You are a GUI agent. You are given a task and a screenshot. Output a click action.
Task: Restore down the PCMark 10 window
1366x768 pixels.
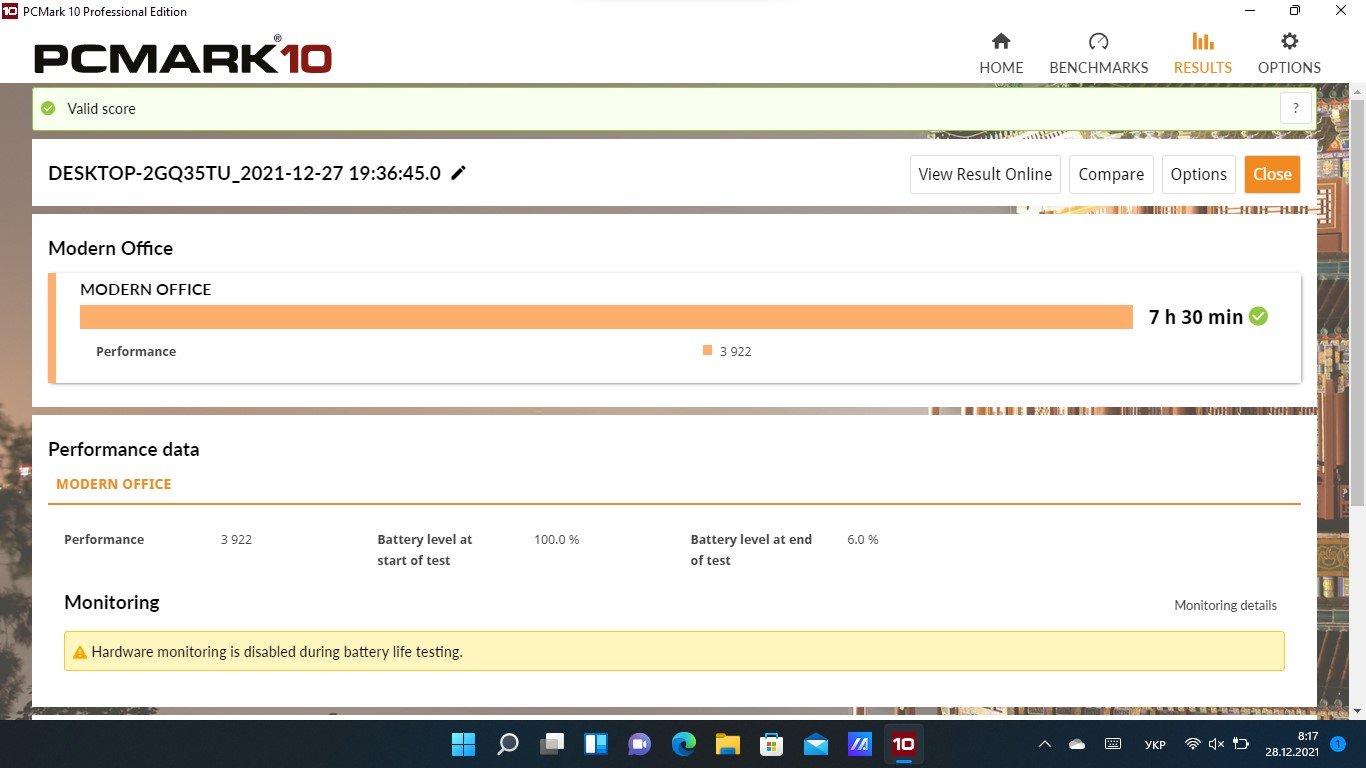click(x=1295, y=11)
